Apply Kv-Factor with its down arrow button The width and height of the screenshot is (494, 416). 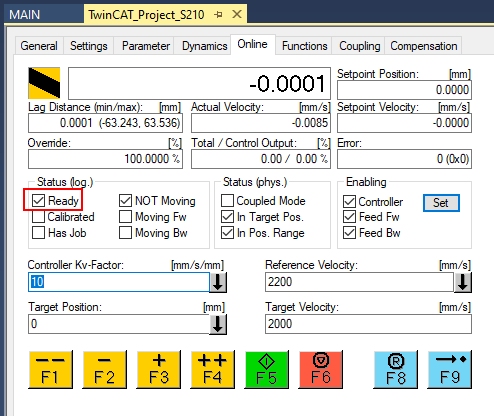218,282
